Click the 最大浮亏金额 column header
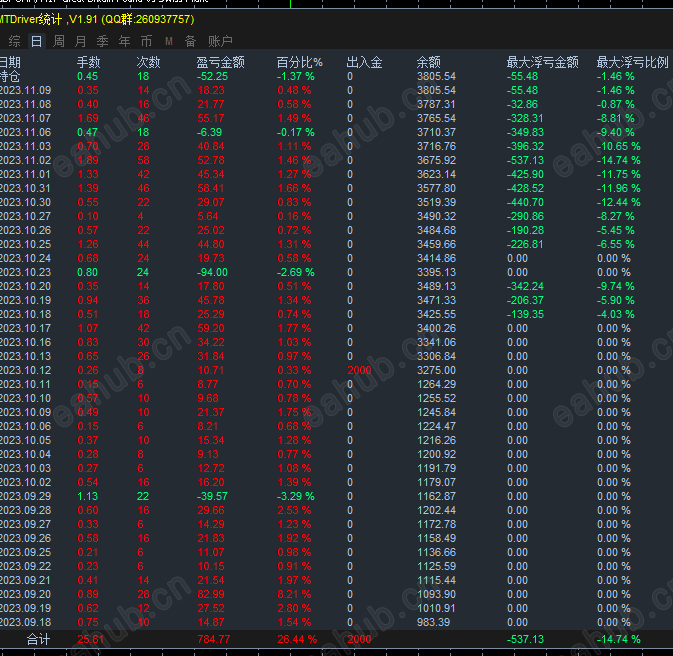 [543, 62]
